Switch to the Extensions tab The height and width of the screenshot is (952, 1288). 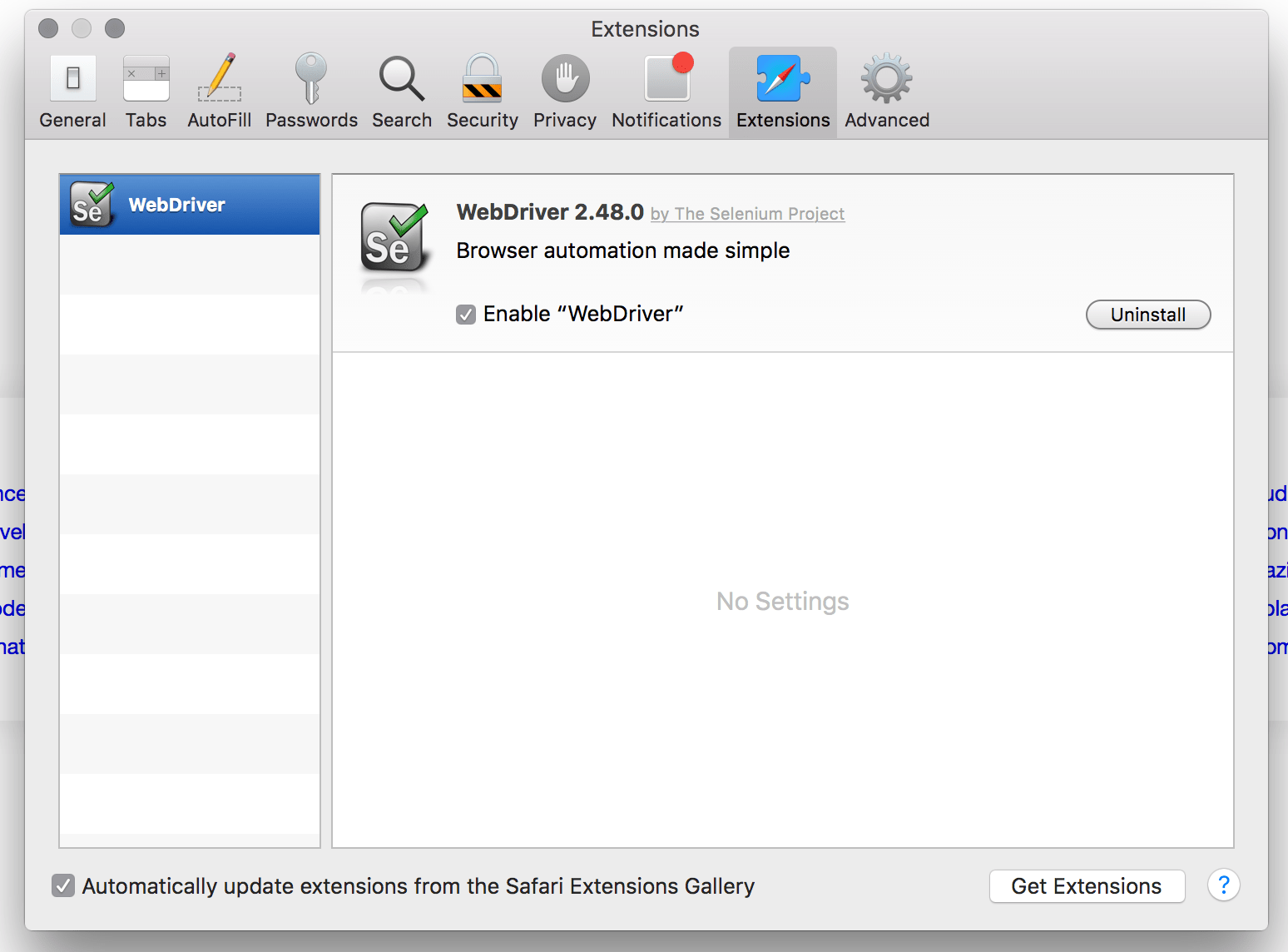coord(781,87)
